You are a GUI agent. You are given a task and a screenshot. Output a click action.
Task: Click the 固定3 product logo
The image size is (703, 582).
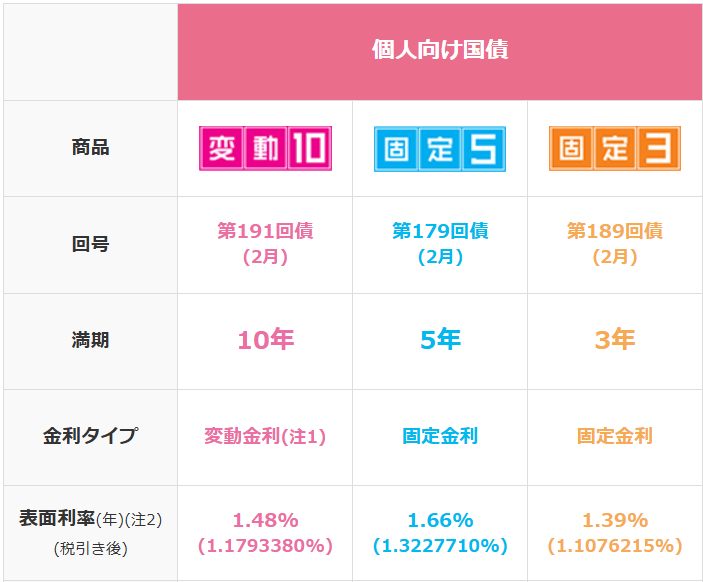[x=614, y=149]
